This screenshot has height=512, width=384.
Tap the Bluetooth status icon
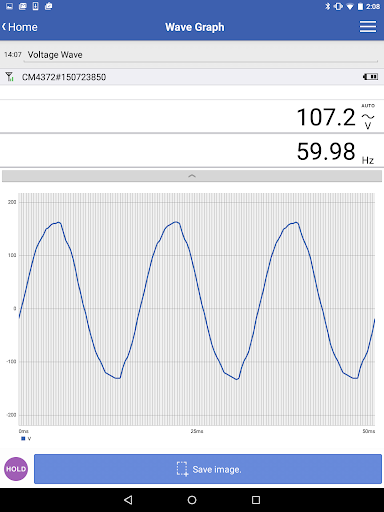[x=327, y=6]
